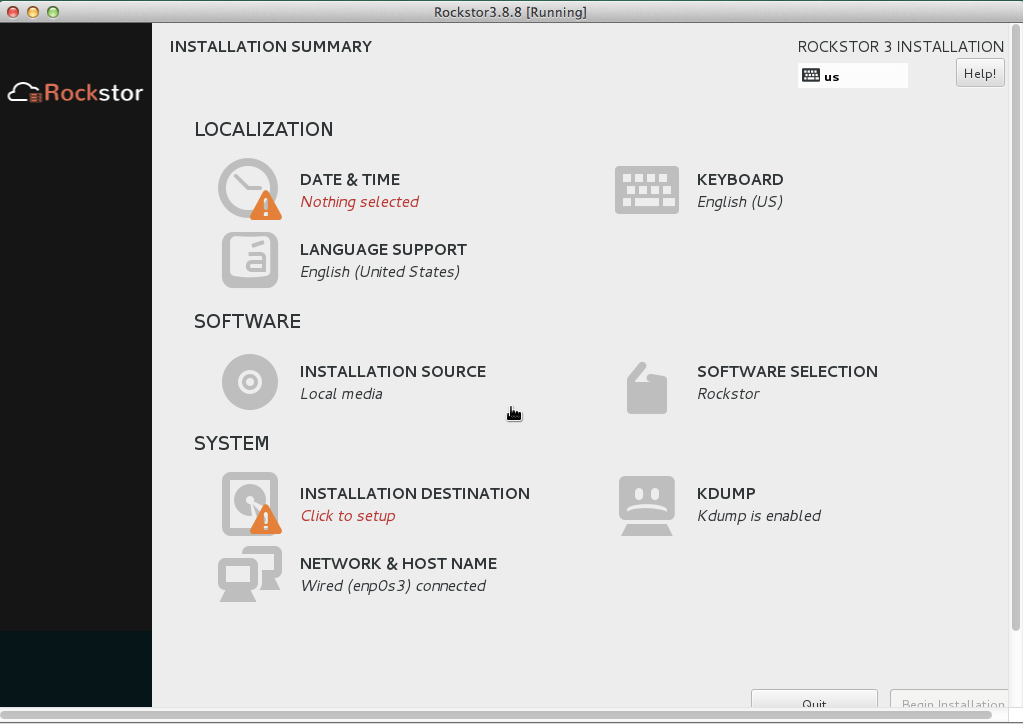Open Date & Time clock icon
The image size is (1023, 724).
(249, 189)
